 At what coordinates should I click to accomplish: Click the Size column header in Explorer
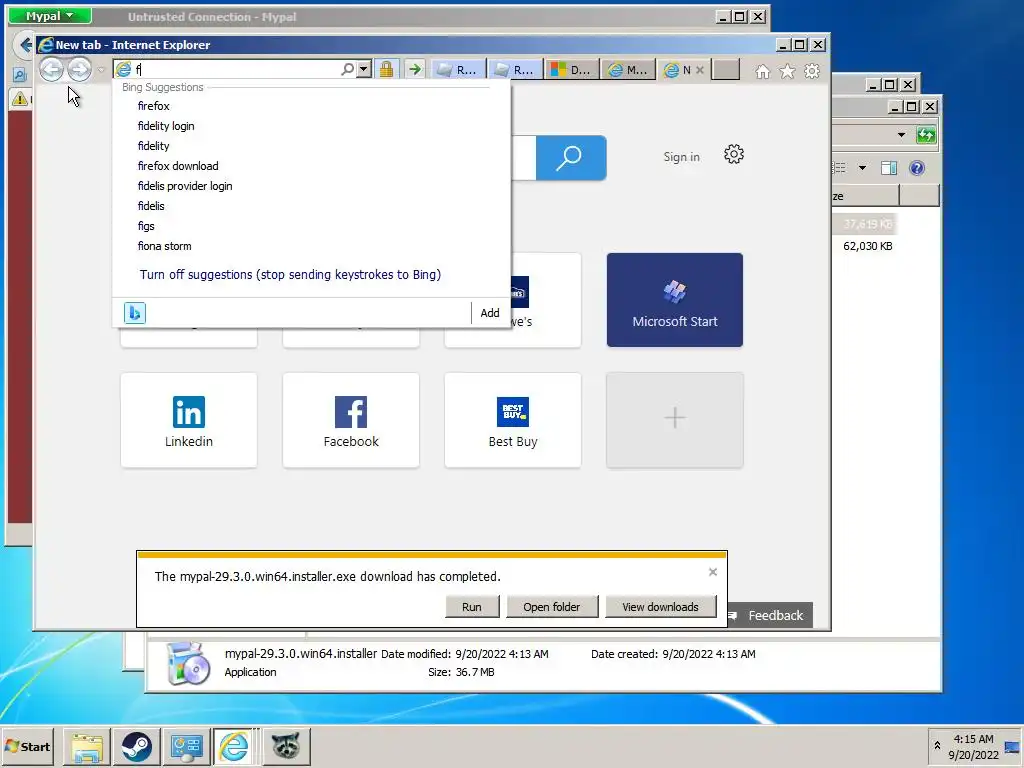tap(866, 195)
